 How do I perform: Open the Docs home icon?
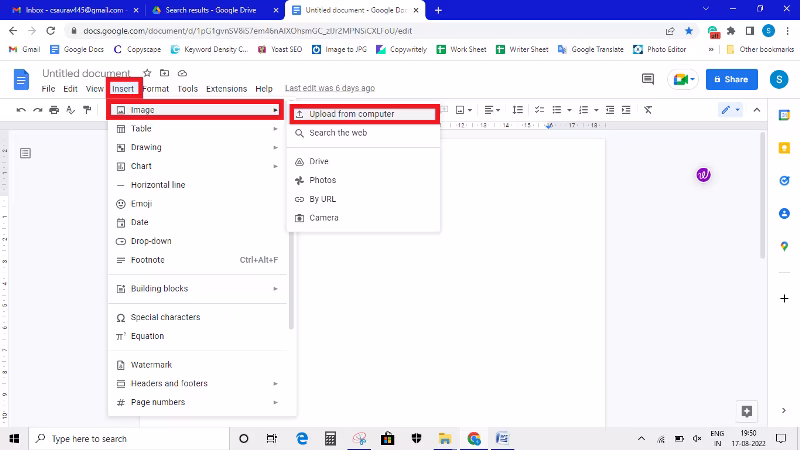click(x=21, y=80)
